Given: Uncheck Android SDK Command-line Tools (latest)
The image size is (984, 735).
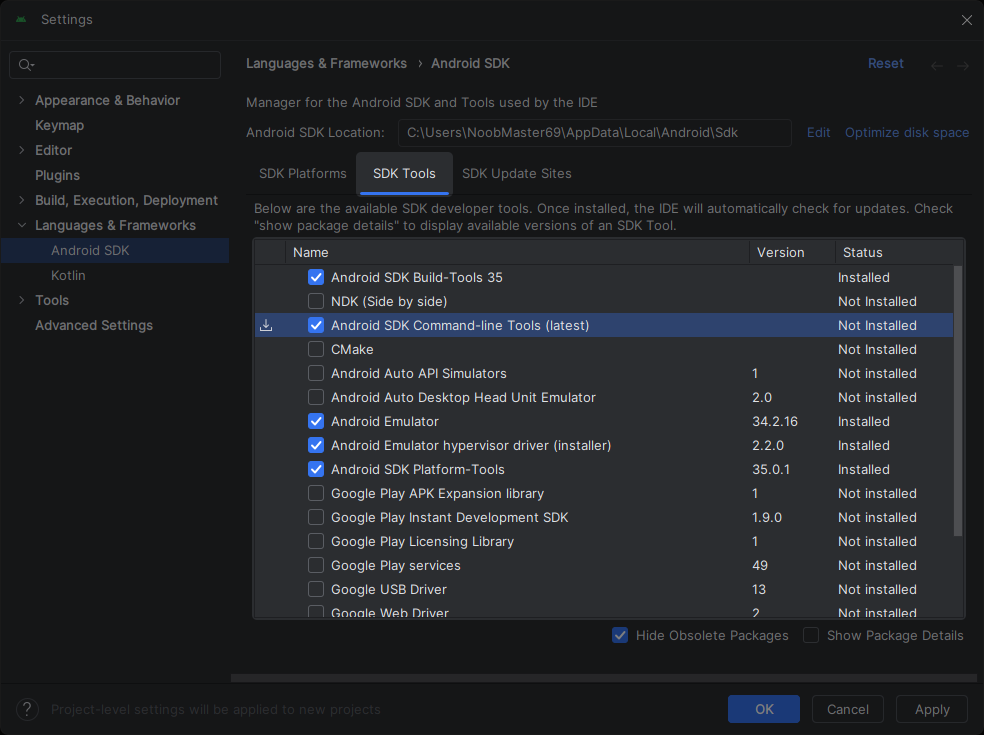Looking at the screenshot, I should click(316, 325).
